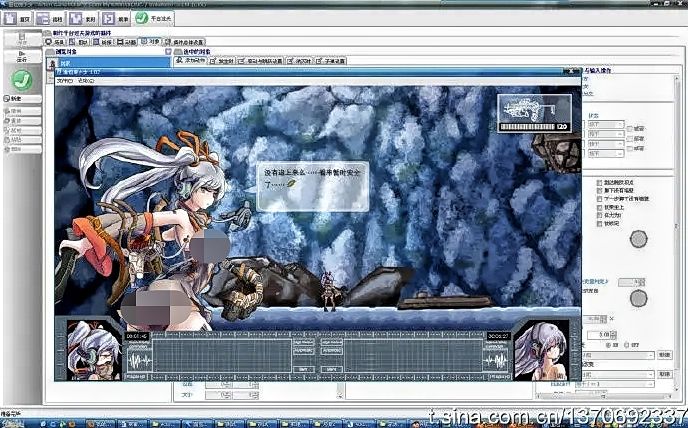Click the 新建 item in left sidebar
Viewport: 688px width, 428px height.
click(x=22, y=99)
